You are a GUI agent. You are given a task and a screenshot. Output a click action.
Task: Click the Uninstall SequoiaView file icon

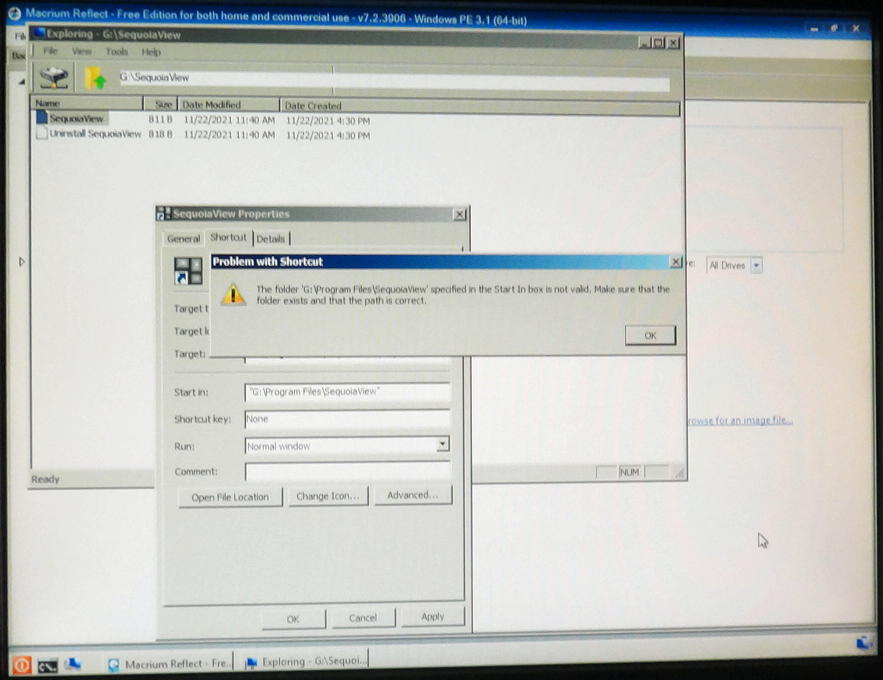click(x=42, y=133)
